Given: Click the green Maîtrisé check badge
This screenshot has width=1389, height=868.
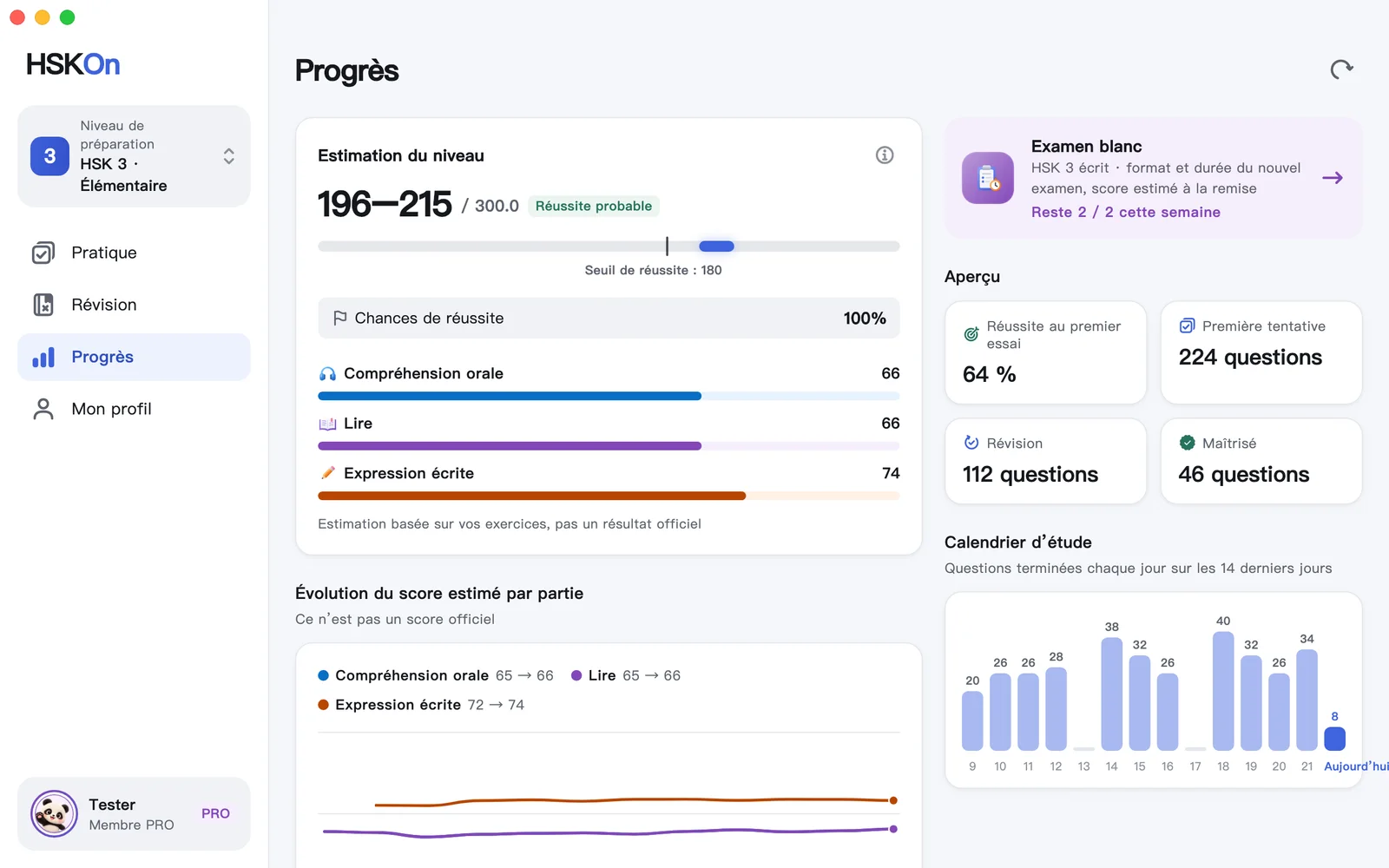Looking at the screenshot, I should point(1187,443).
